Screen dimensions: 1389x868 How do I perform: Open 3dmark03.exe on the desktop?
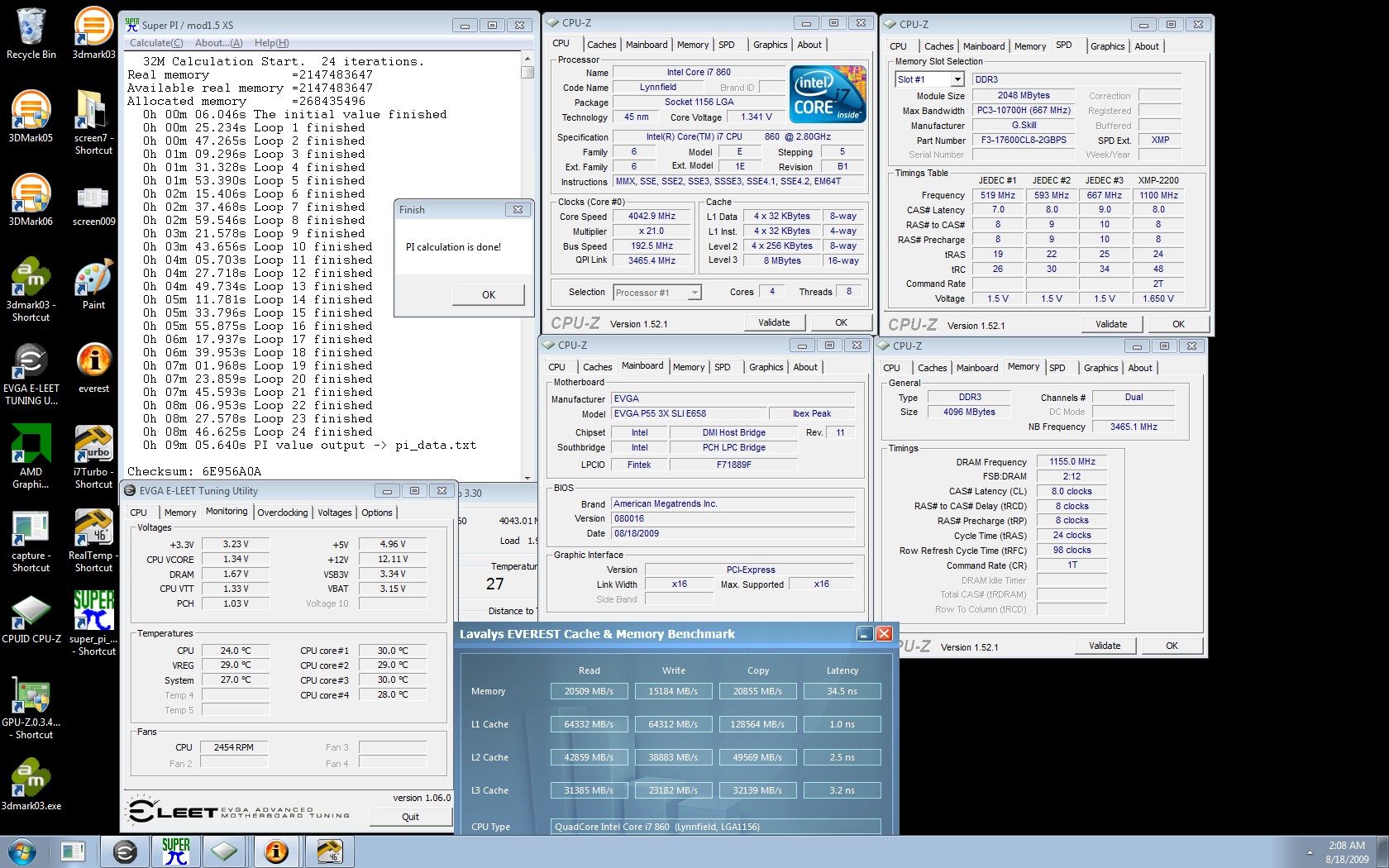click(x=31, y=785)
